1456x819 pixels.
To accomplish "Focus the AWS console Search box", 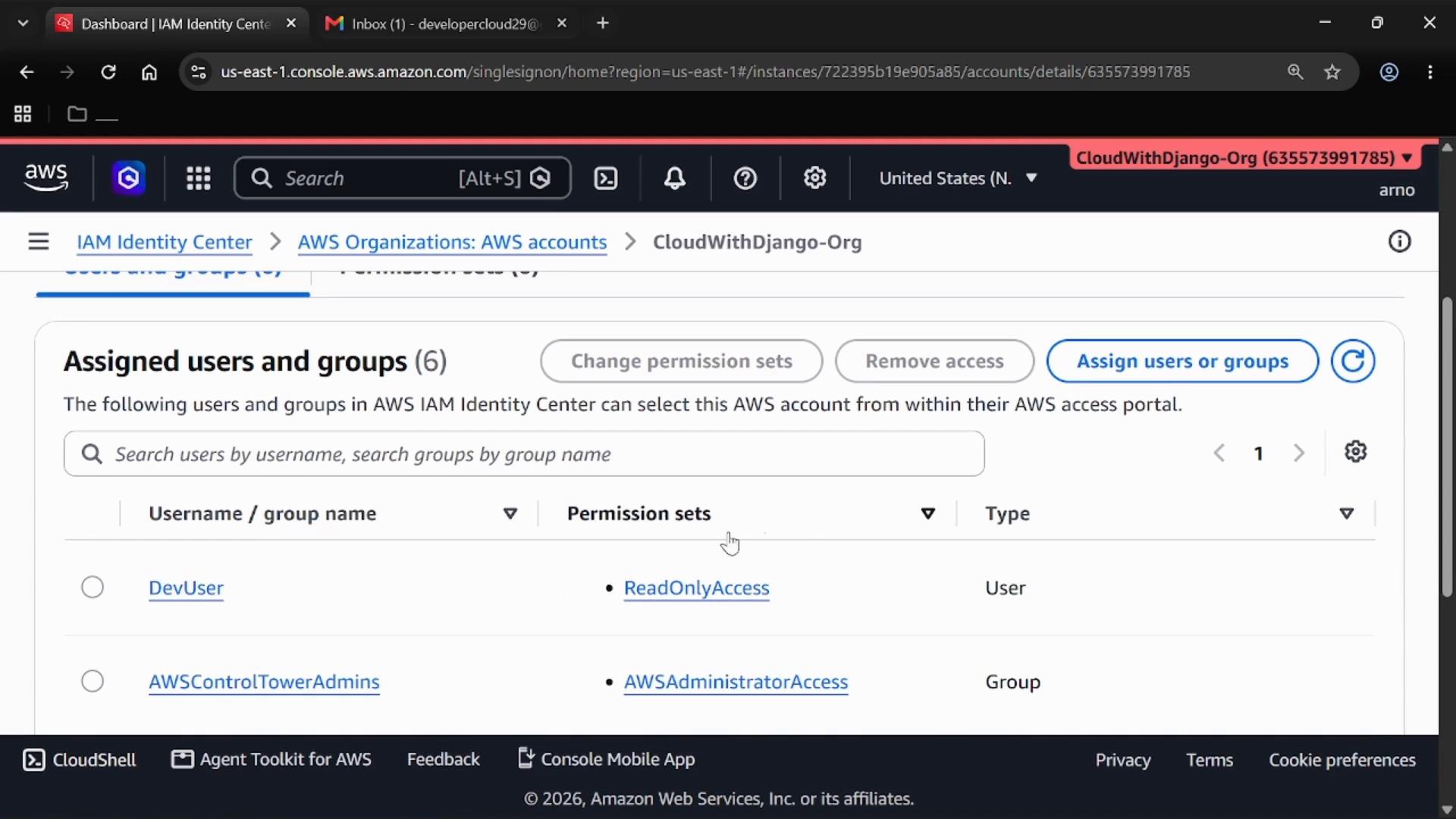I will coord(402,178).
